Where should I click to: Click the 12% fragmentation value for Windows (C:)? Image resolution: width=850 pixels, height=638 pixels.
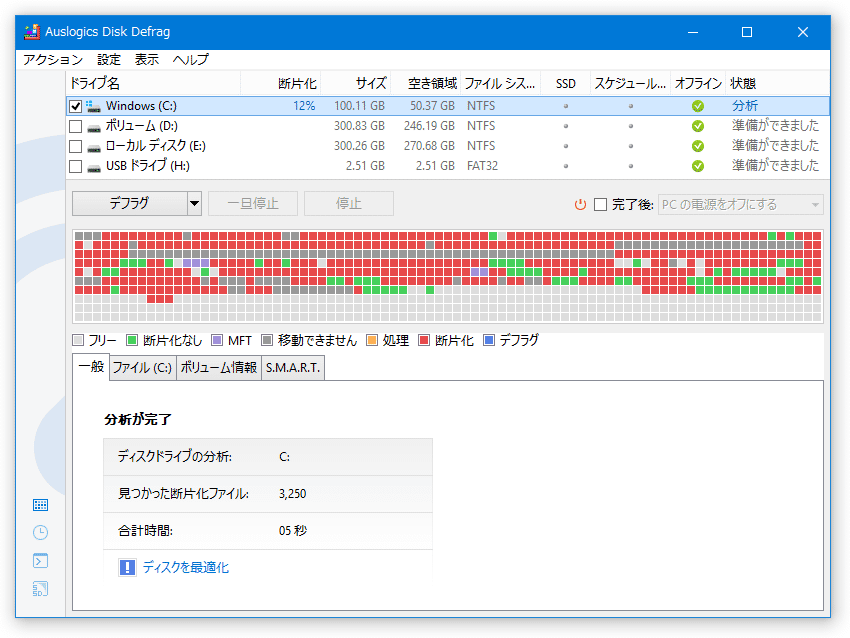point(304,106)
